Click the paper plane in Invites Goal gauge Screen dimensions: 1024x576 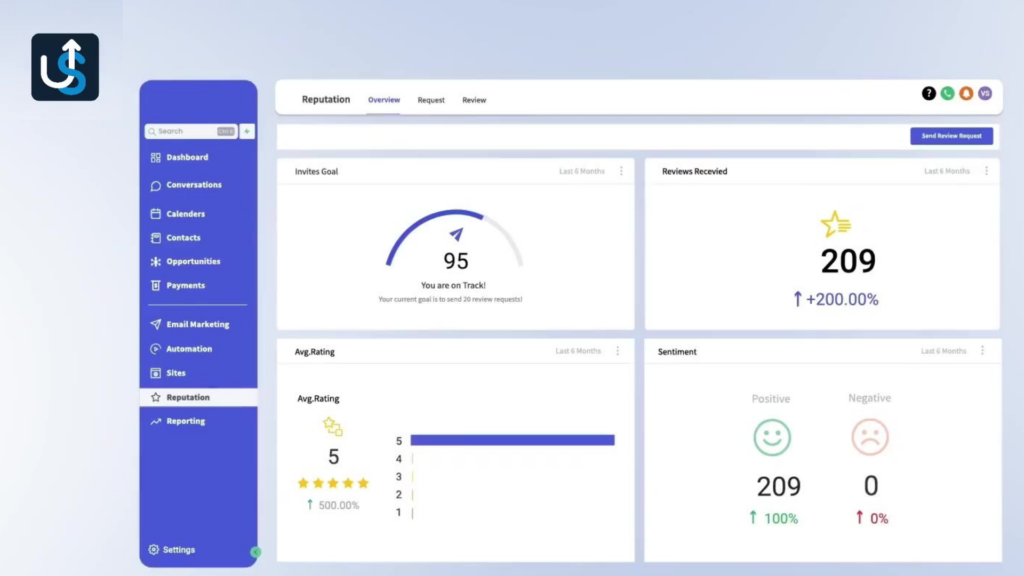pos(456,234)
